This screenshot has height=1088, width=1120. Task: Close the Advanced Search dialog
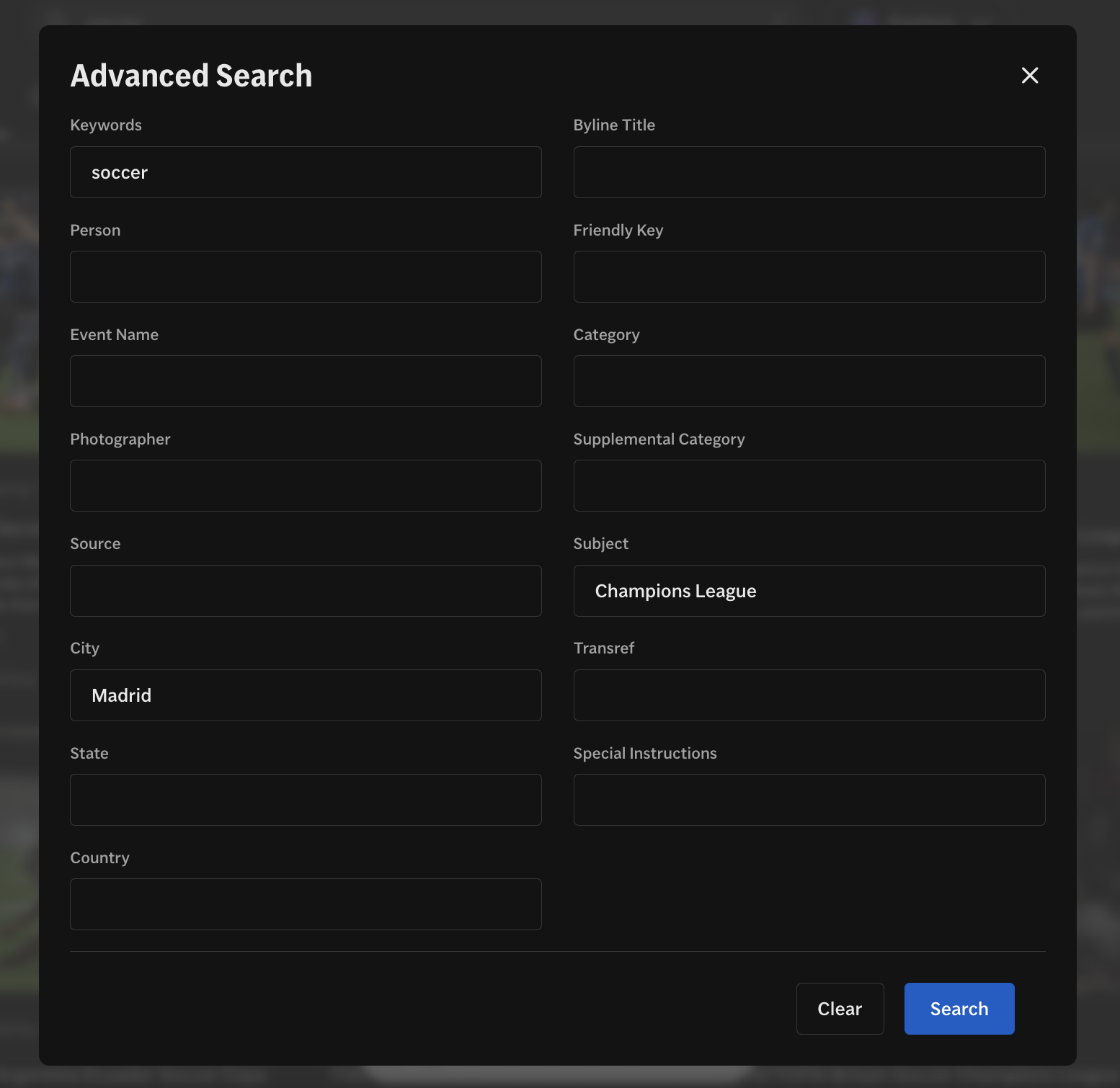1029,76
